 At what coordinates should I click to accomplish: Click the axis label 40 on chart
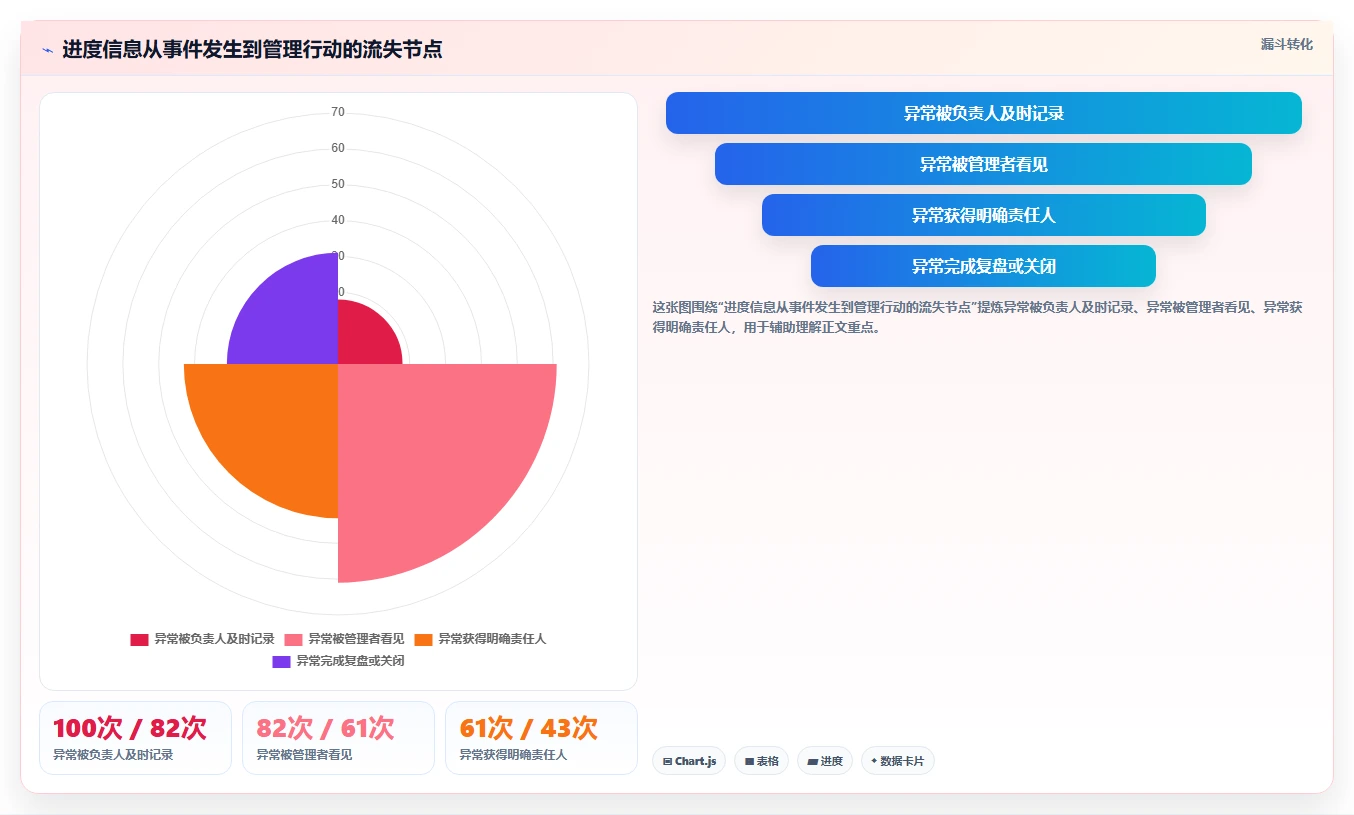[338, 220]
